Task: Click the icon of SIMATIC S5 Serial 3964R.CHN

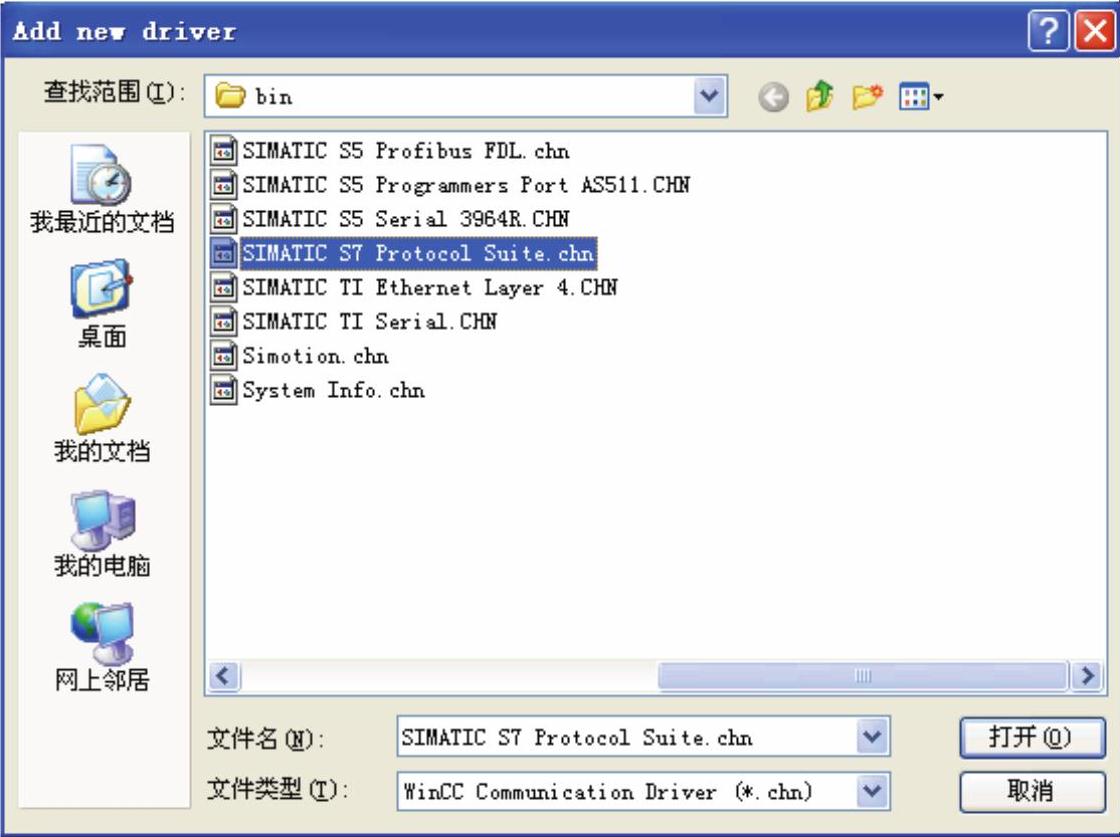Action: [224, 219]
